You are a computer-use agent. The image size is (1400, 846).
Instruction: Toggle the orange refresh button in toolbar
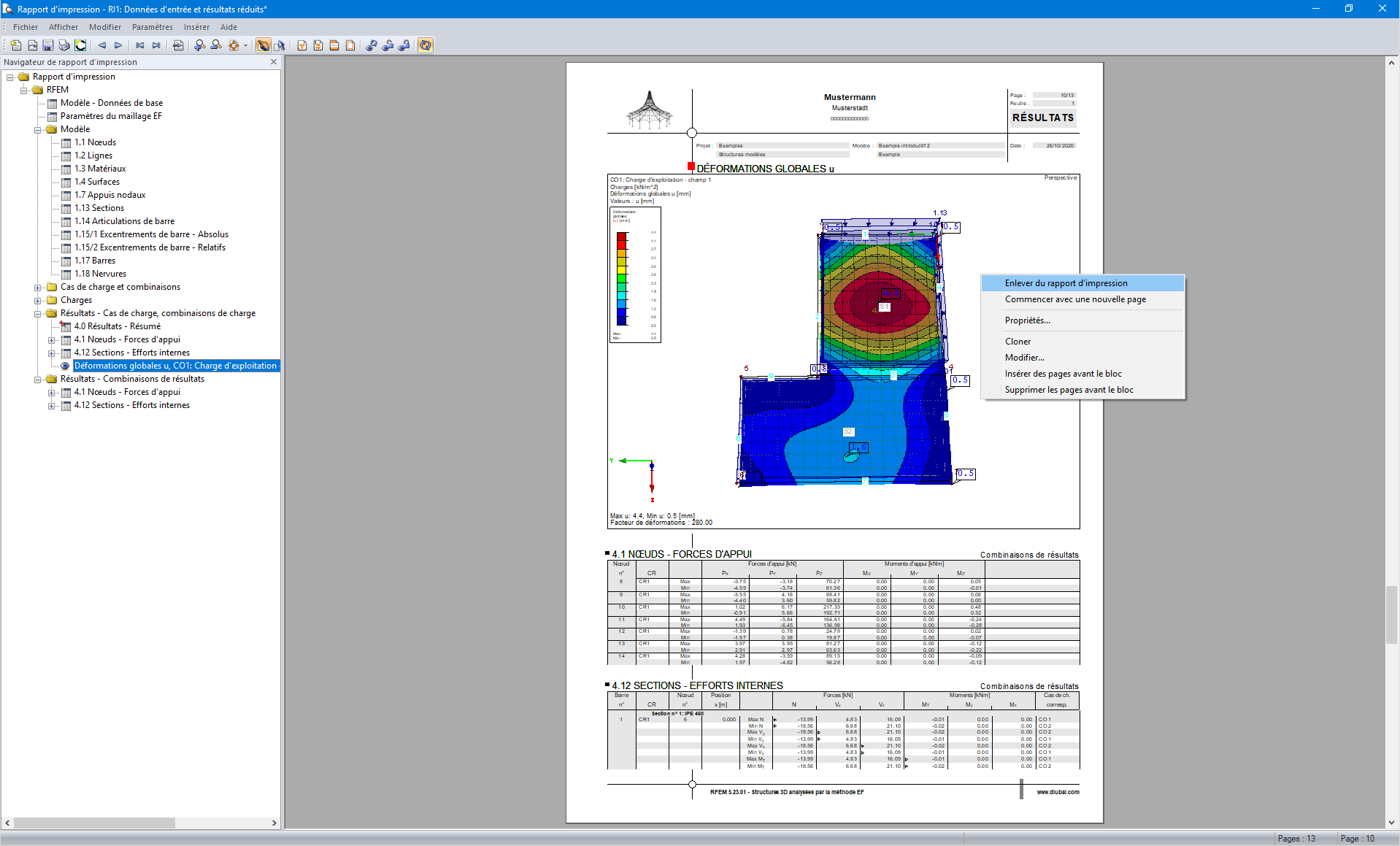426,45
